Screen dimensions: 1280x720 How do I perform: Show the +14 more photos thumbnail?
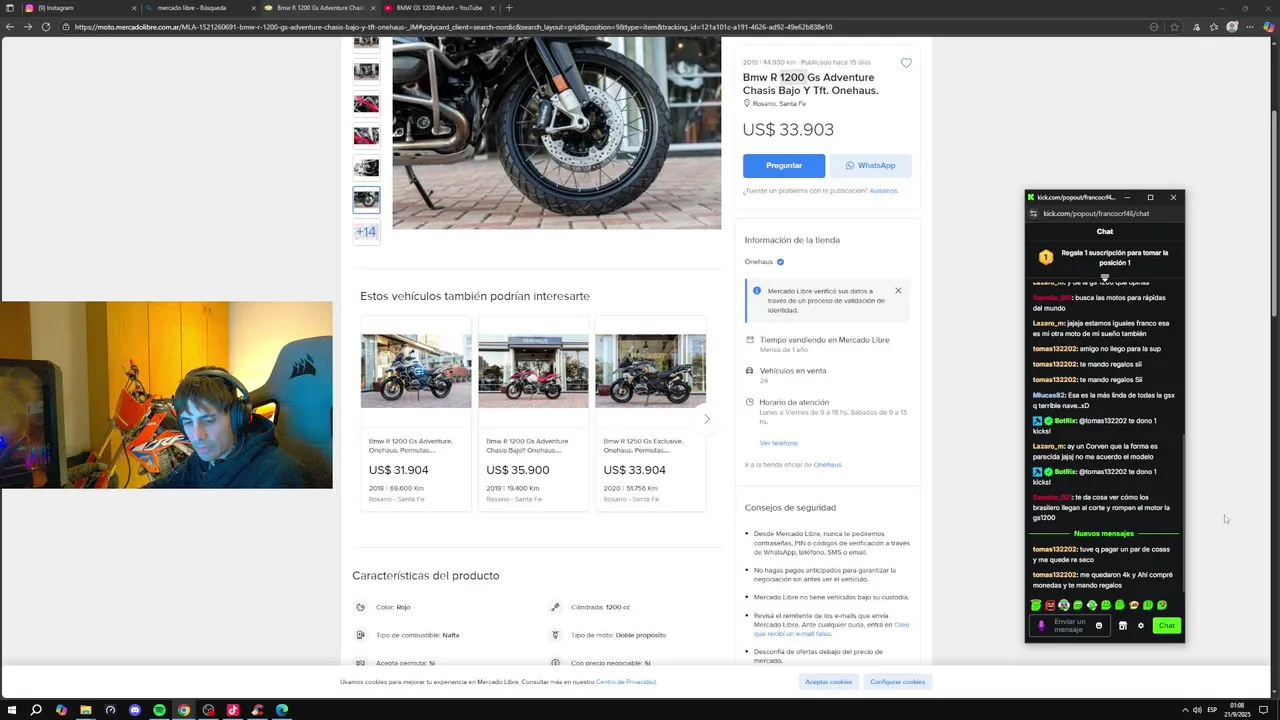tap(366, 232)
